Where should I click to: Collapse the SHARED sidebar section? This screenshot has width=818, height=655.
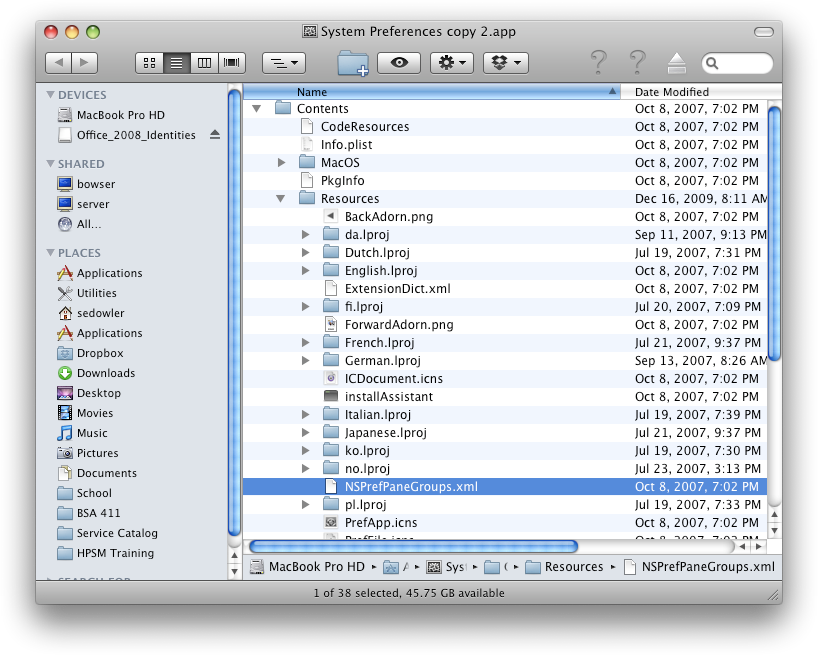(51, 164)
